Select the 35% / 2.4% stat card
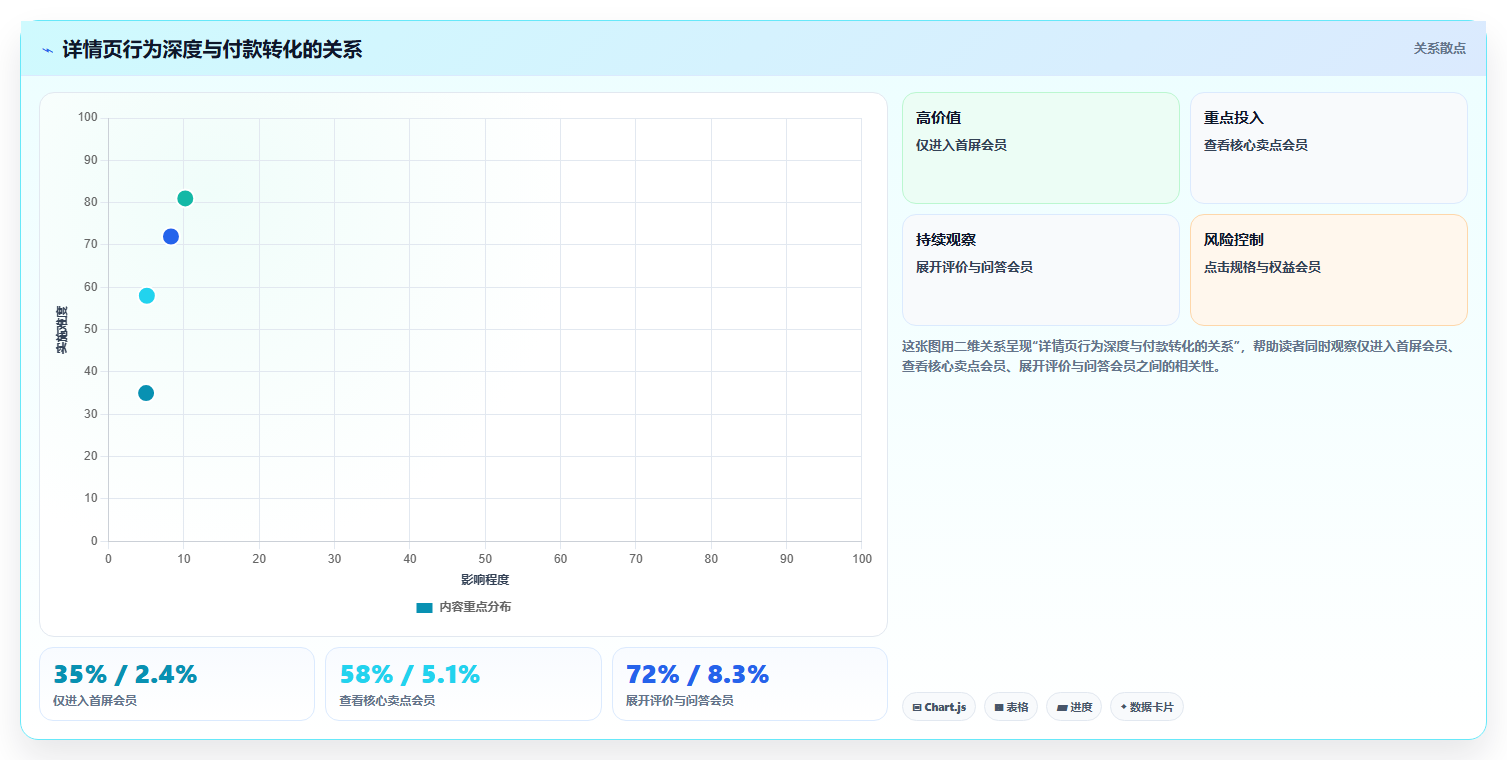This screenshot has width=1507, height=760. pyautogui.click(x=177, y=684)
